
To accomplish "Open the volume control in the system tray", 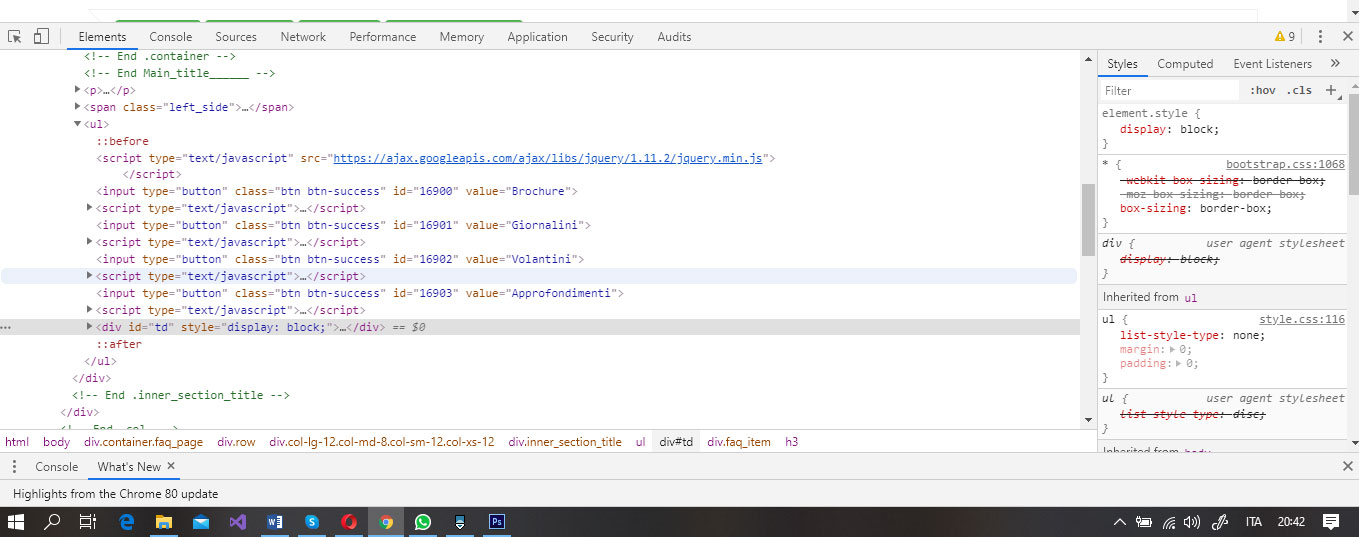I will [x=1191, y=521].
